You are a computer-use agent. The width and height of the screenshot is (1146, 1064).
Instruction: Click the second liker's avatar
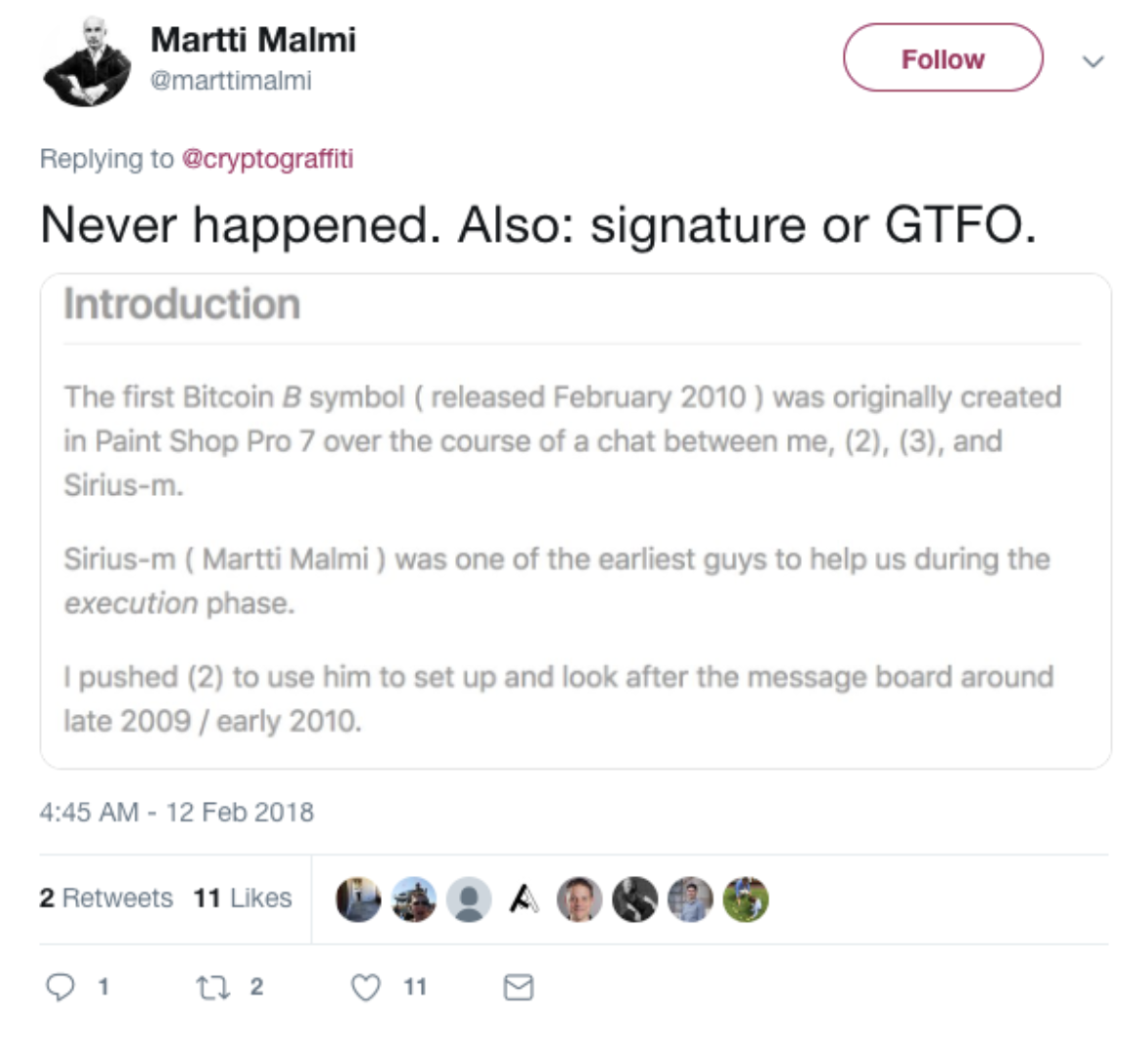pyautogui.click(x=413, y=899)
